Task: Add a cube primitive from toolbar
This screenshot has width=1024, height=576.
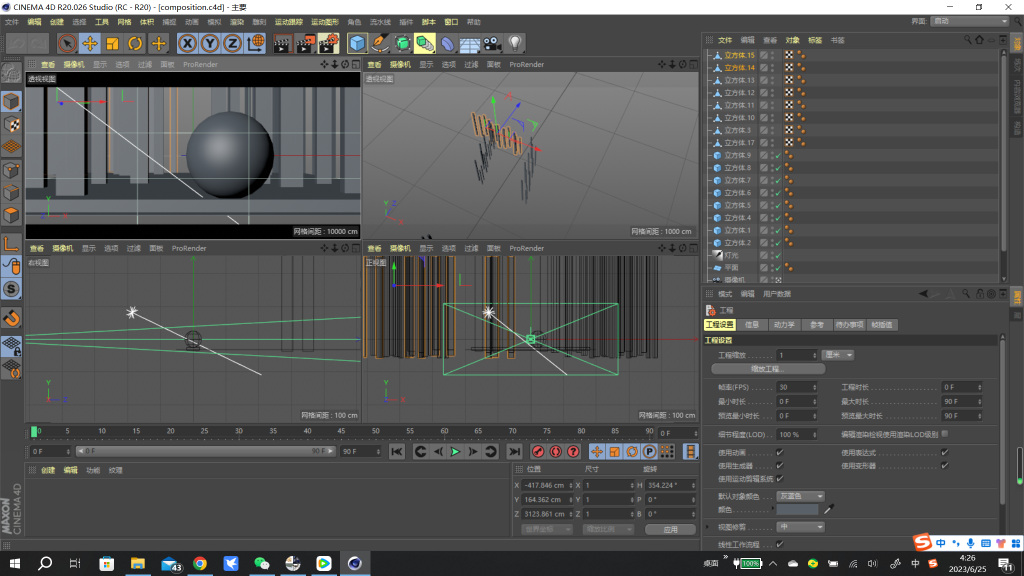Action: 357,44
